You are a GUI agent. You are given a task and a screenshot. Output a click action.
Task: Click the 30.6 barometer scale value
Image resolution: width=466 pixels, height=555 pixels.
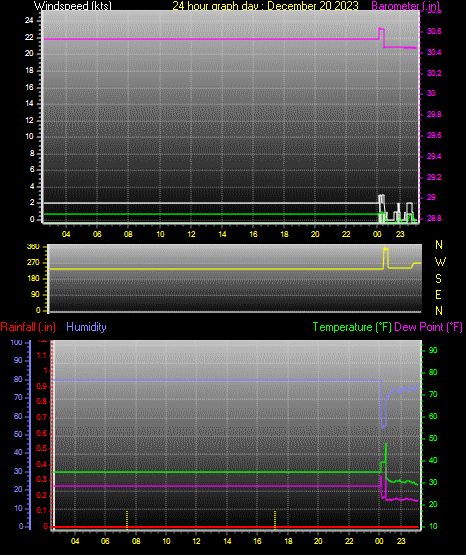click(434, 31)
